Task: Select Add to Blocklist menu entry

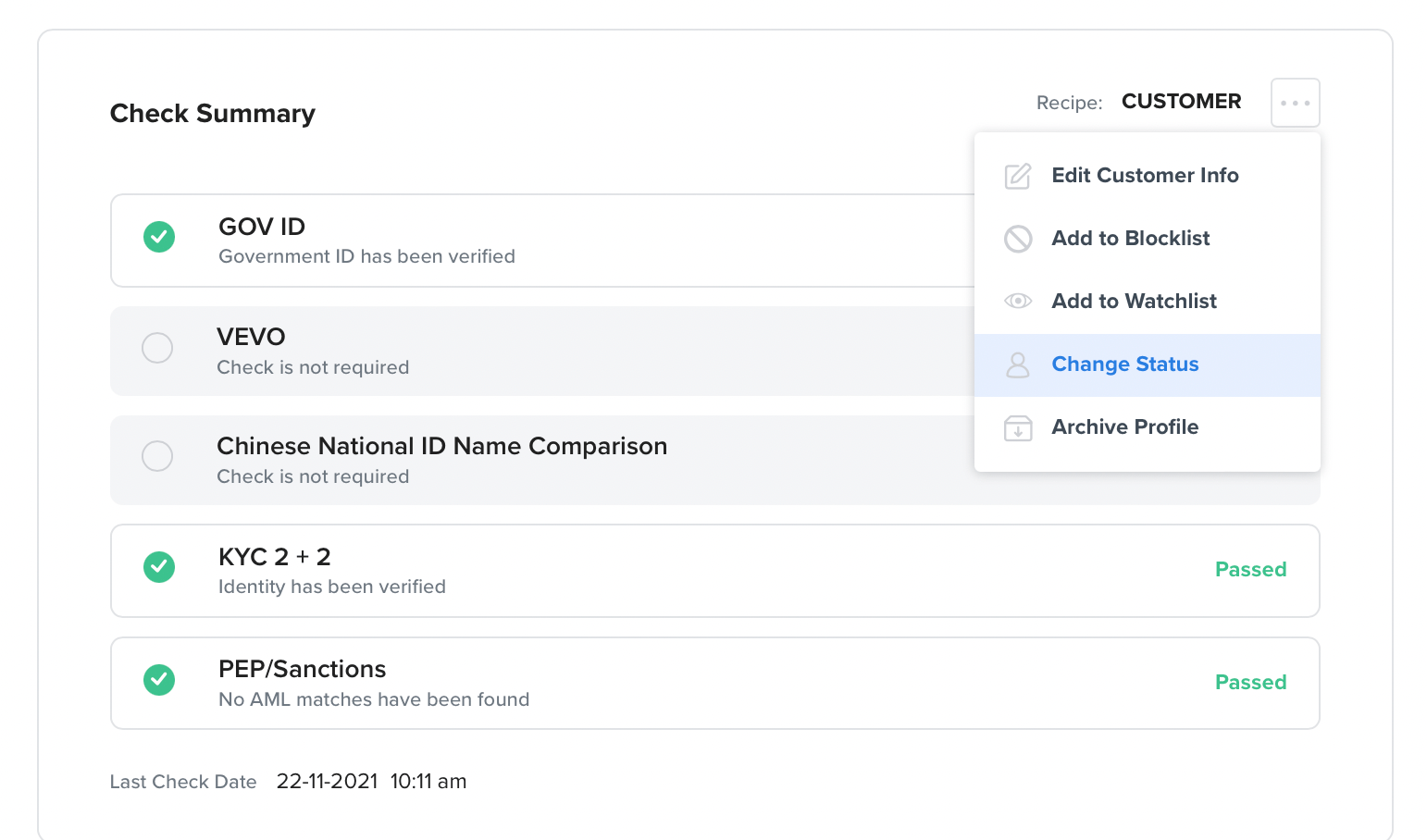Action: (1130, 239)
